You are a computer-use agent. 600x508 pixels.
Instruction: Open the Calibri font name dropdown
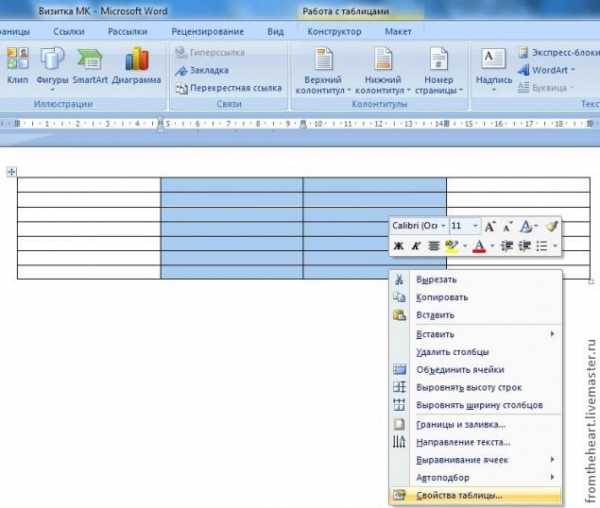pyautogui.click(x=419, y=227)
